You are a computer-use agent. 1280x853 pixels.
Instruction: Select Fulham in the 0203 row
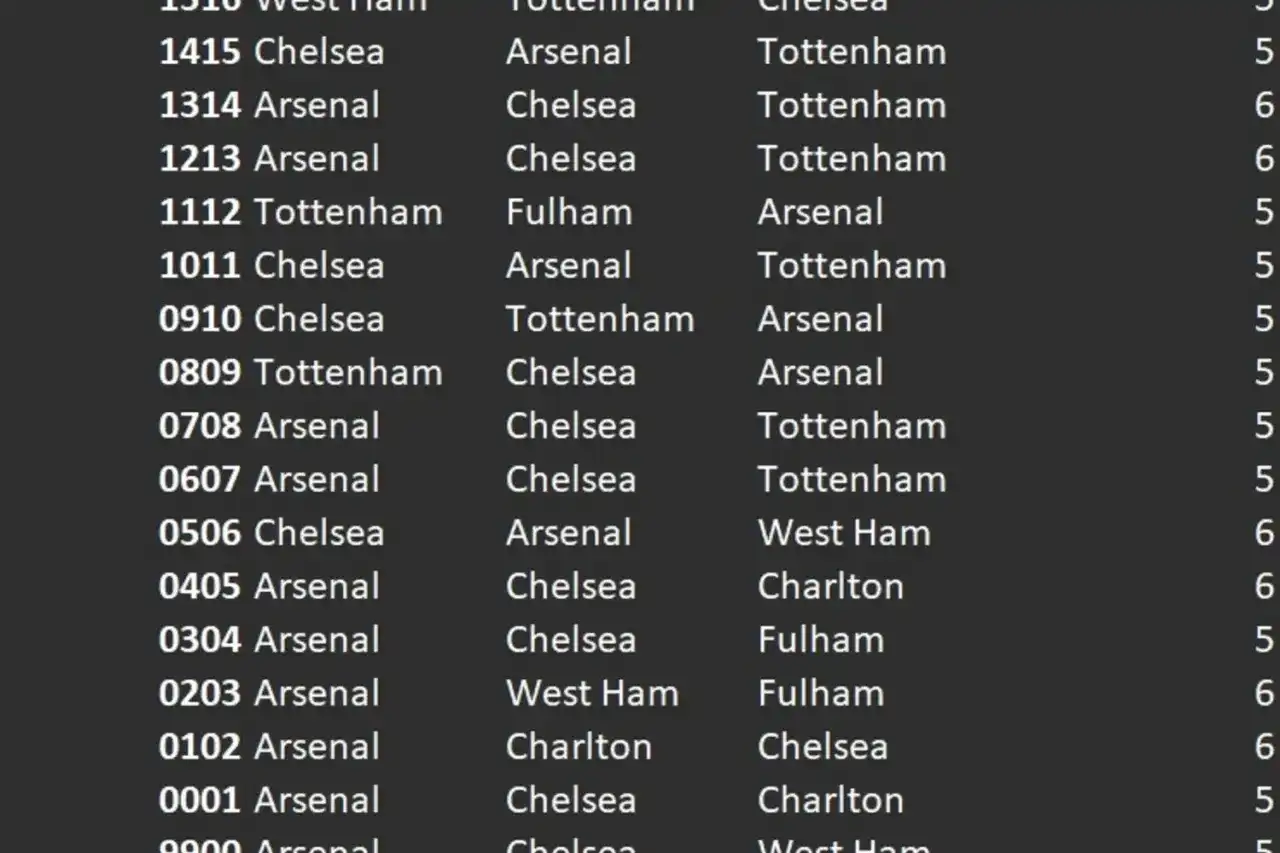click(820, 693)
